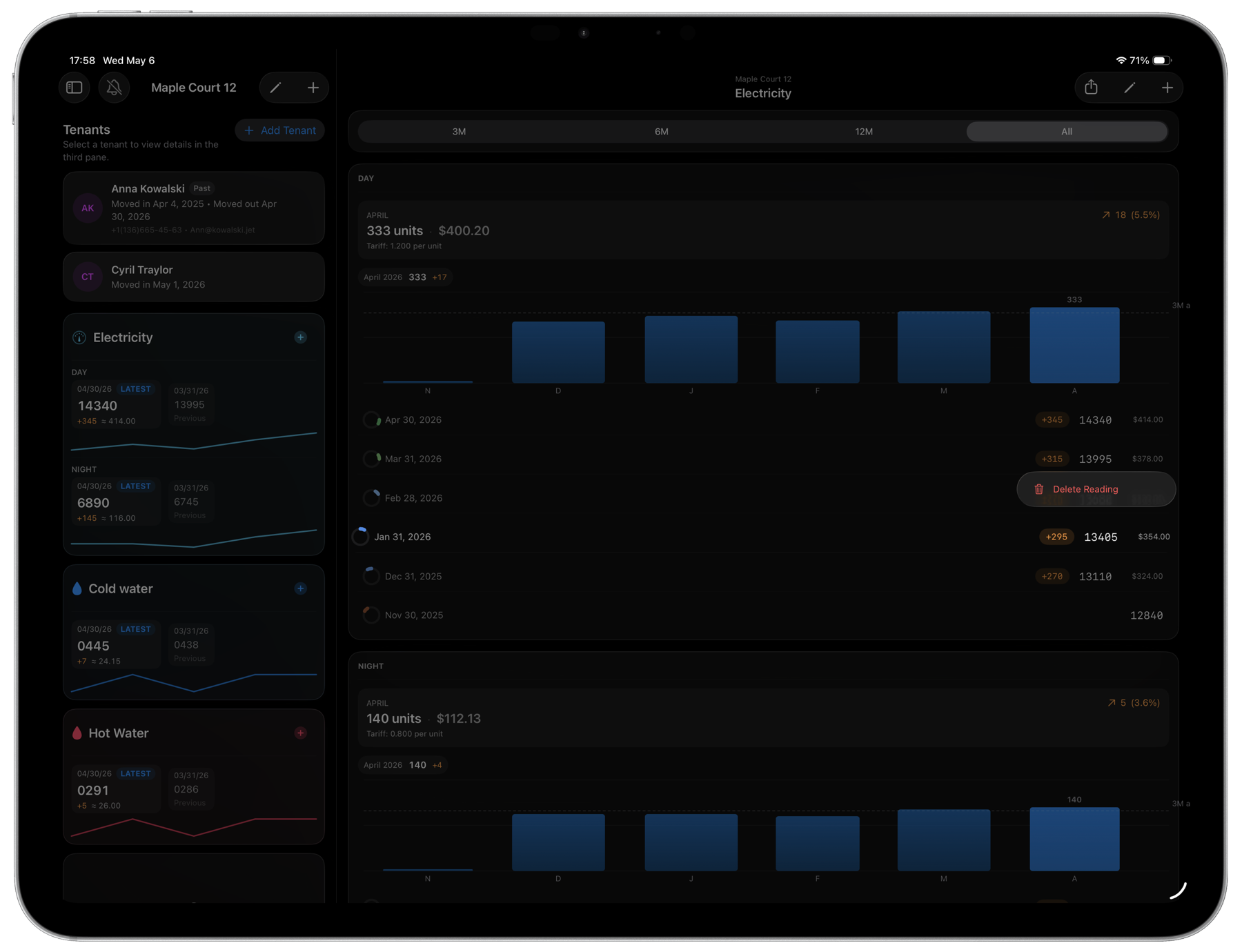Select the April bar in Night chart

point(1074,839)
